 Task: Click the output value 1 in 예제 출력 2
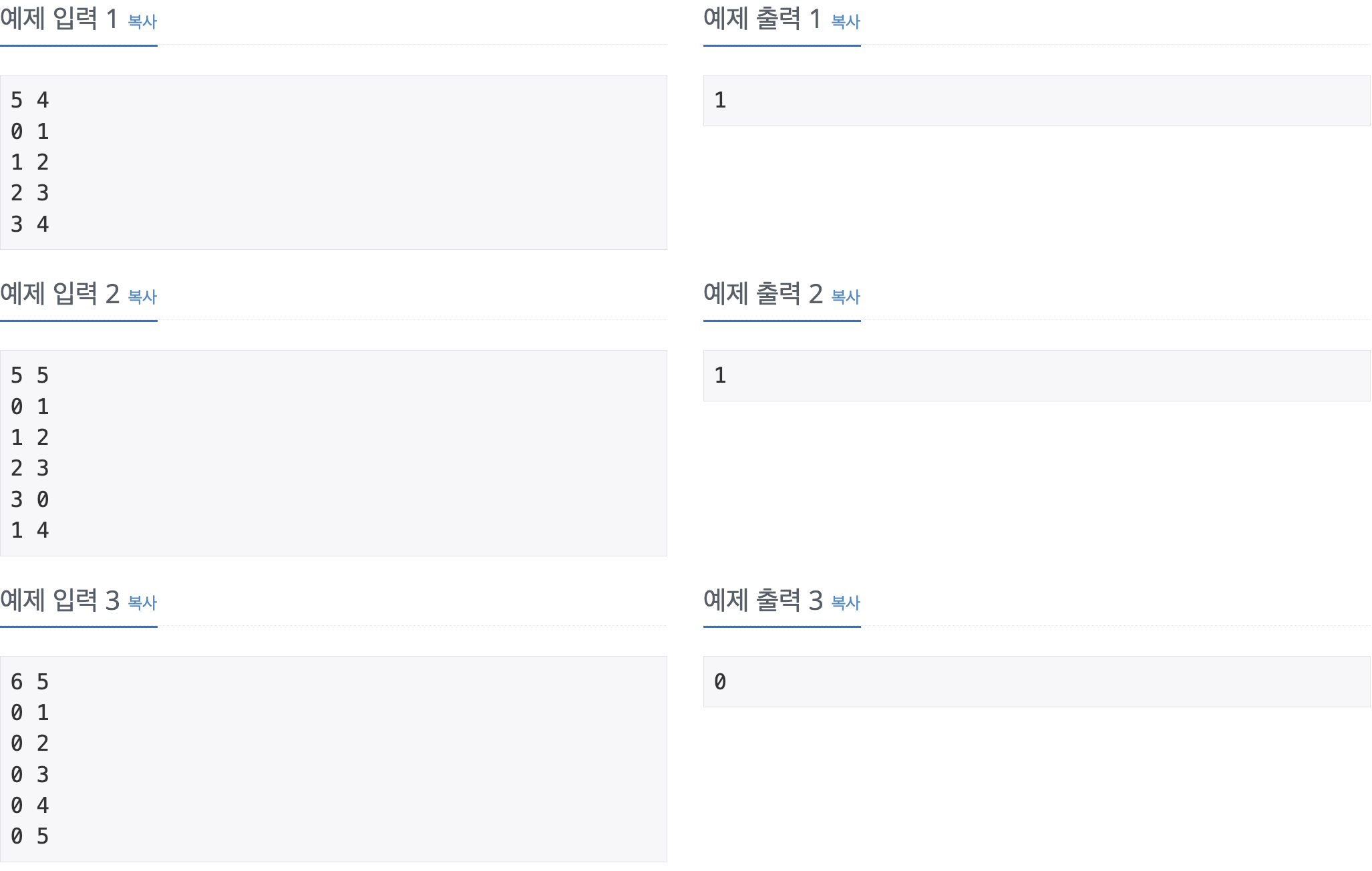point(719,375)
